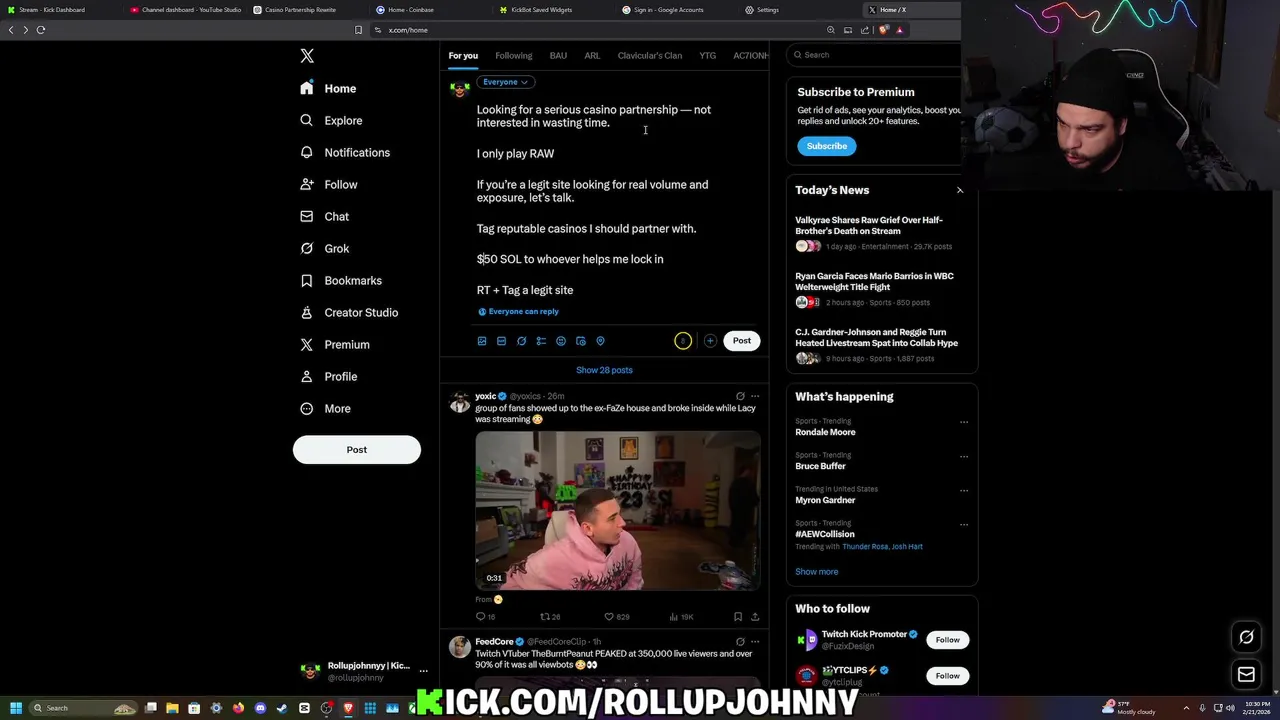Viewport: 1280px width, 720px height.
Task: Share yoxic's post
Action: click(x=755, y=617)
